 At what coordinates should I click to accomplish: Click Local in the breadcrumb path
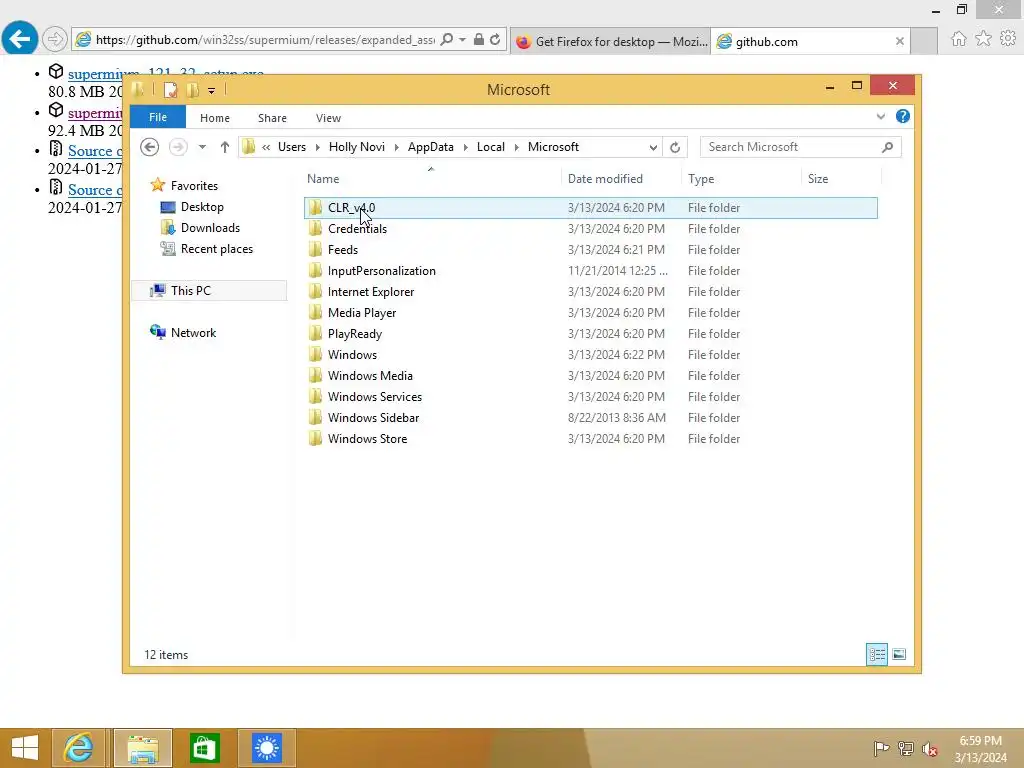coord(490,147)
